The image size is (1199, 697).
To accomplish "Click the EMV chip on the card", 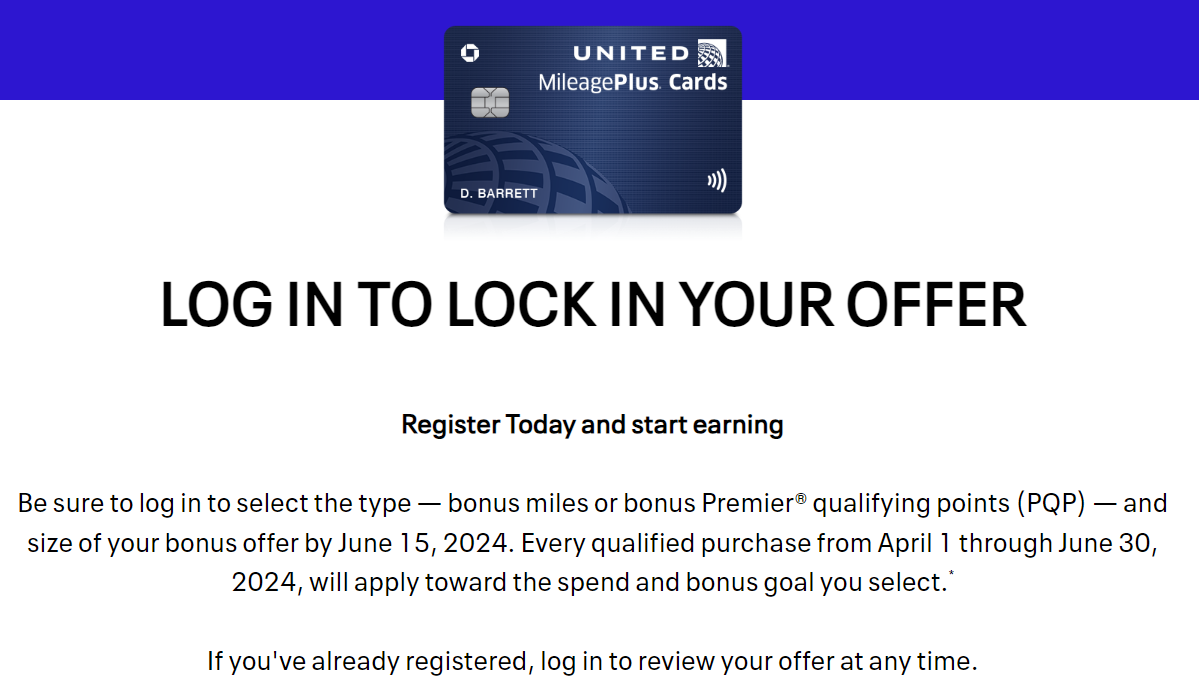I will (x=489, y=102).
